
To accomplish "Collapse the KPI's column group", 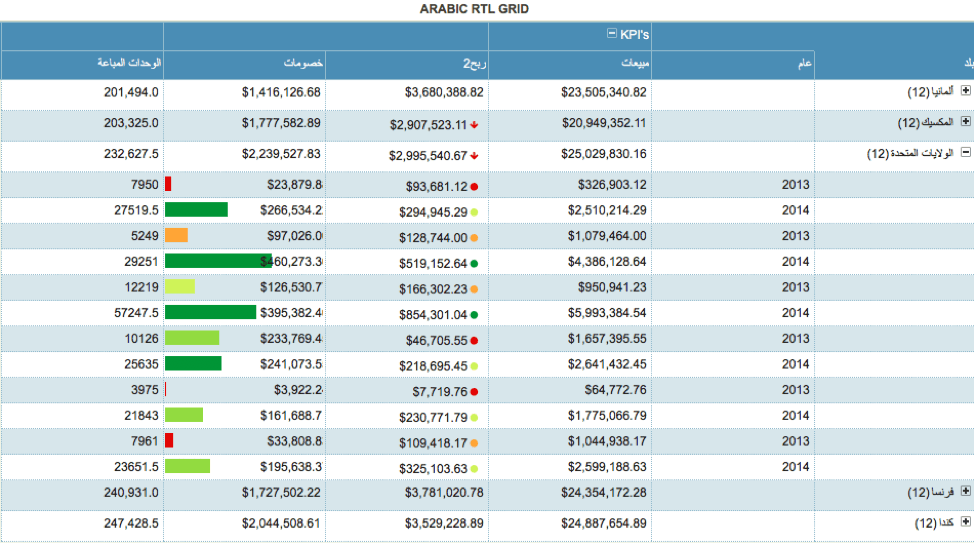I will pyautogui.click(x=612, y=34).
